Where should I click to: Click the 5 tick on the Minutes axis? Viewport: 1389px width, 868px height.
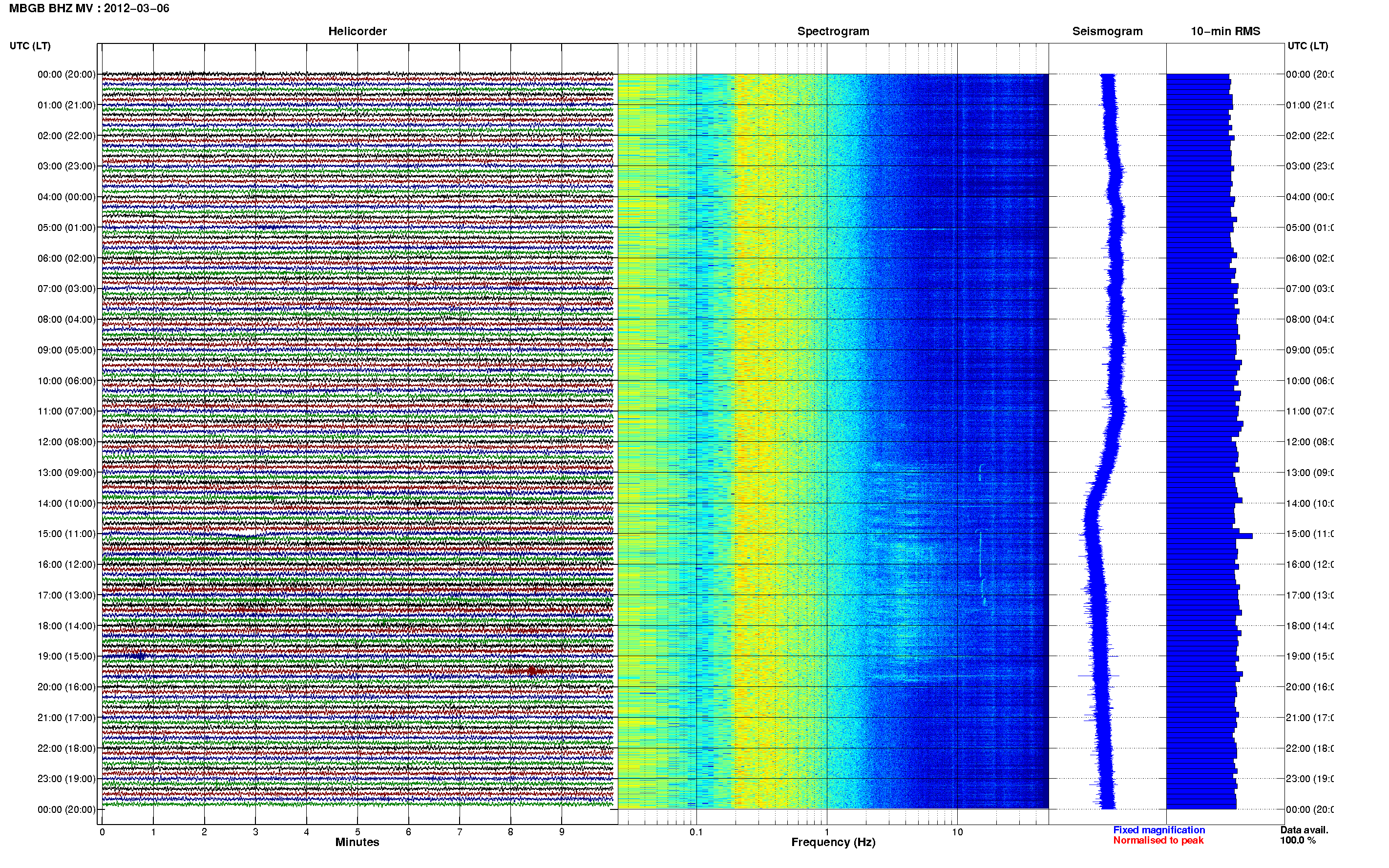[x=358, y=832]
